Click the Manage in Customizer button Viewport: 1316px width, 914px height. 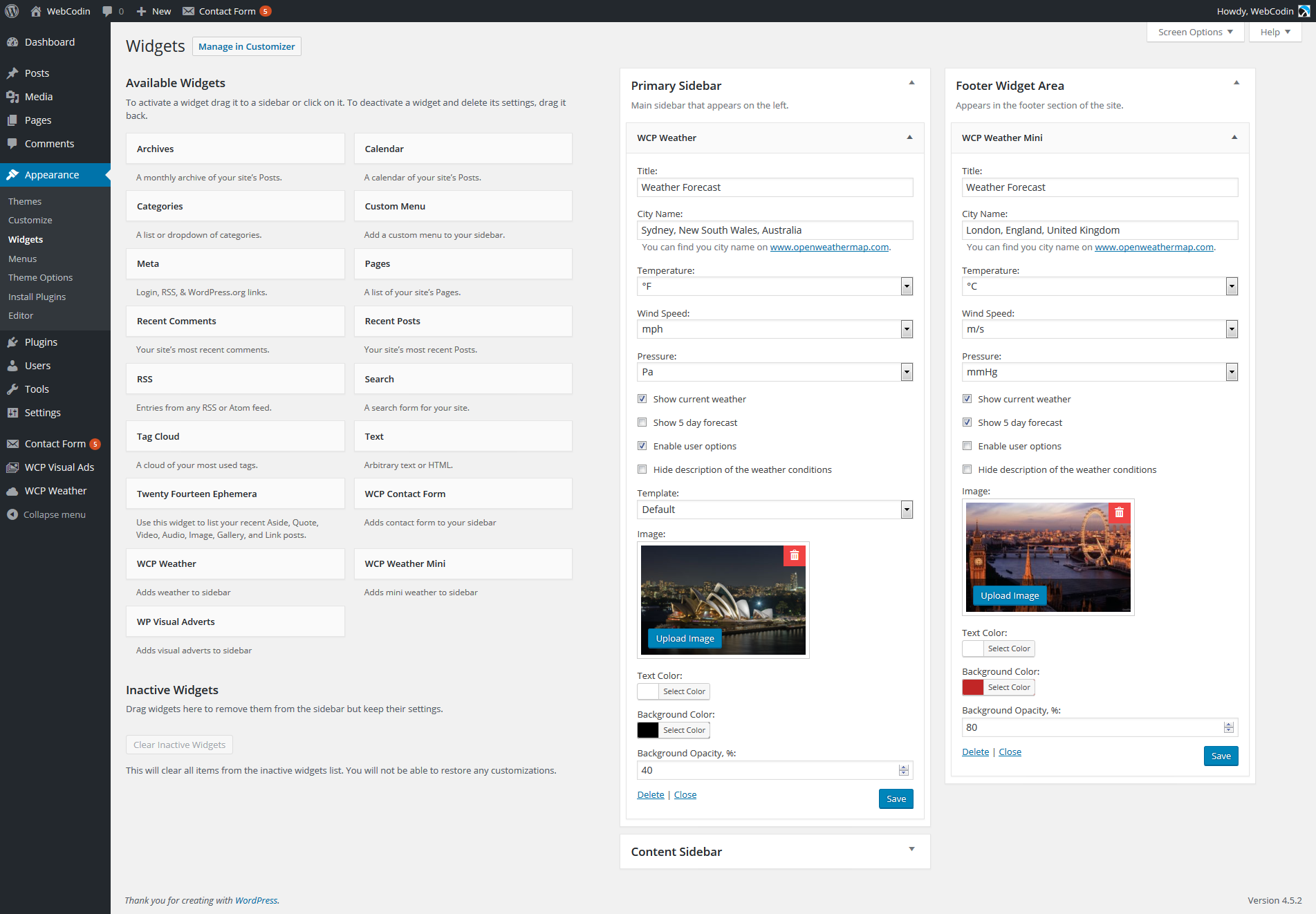coord(246,46)
